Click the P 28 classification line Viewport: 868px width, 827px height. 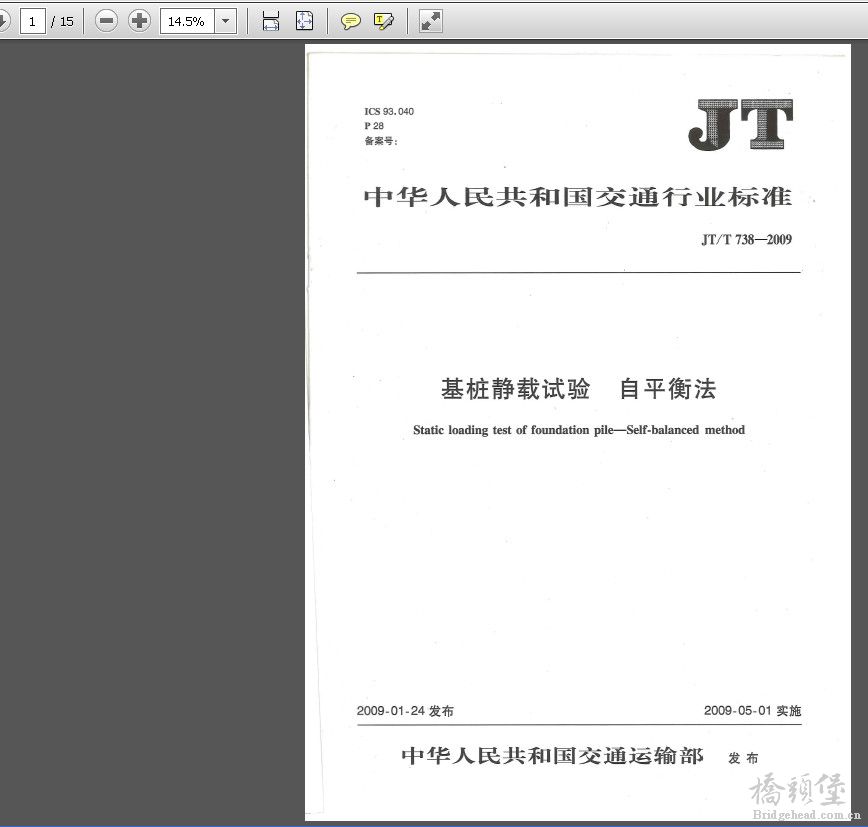(374, 126)
